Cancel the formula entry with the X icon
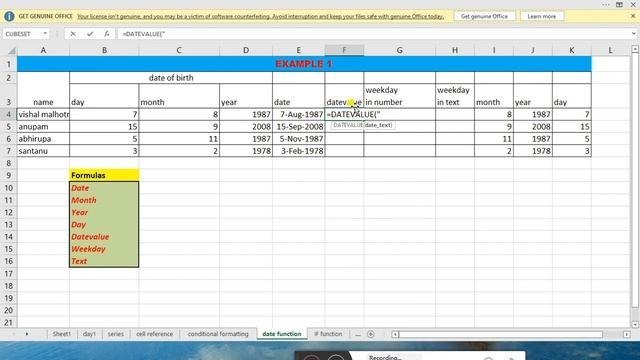The width and height of the screenshot is (640, 360). (x=73, y=34)
